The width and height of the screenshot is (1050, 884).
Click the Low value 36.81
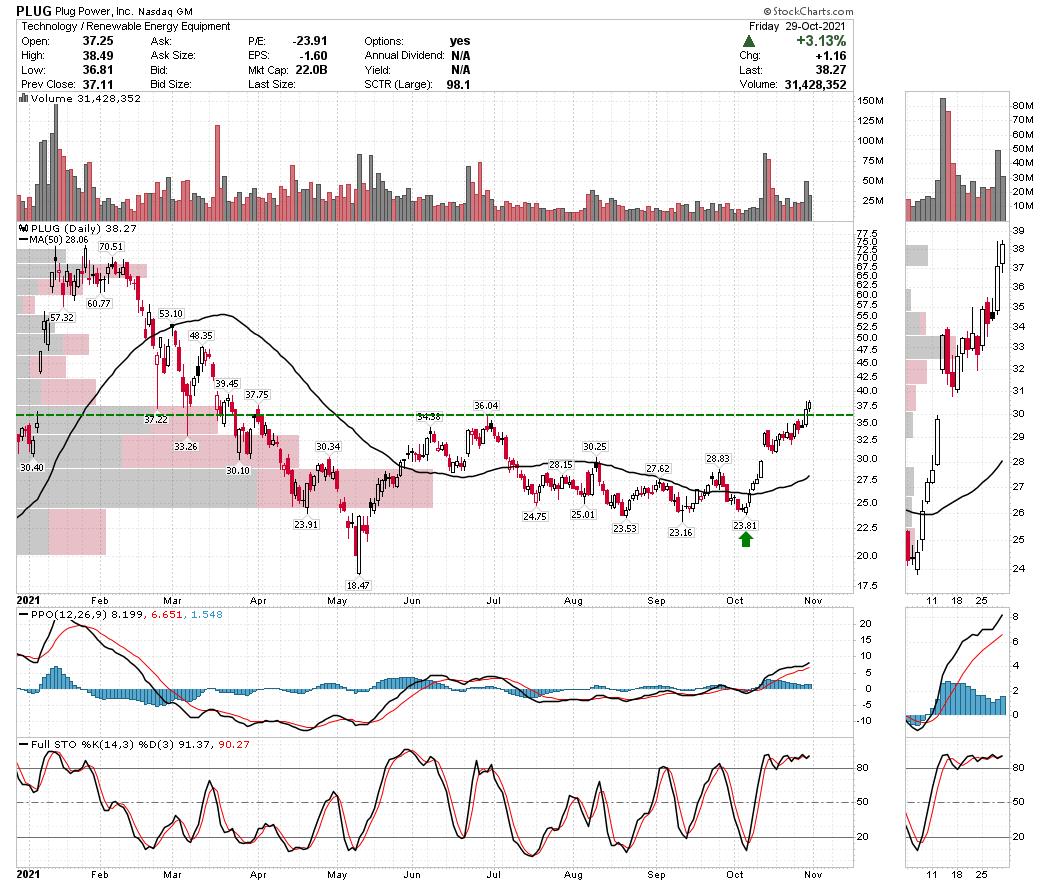[x=98, y=70]
